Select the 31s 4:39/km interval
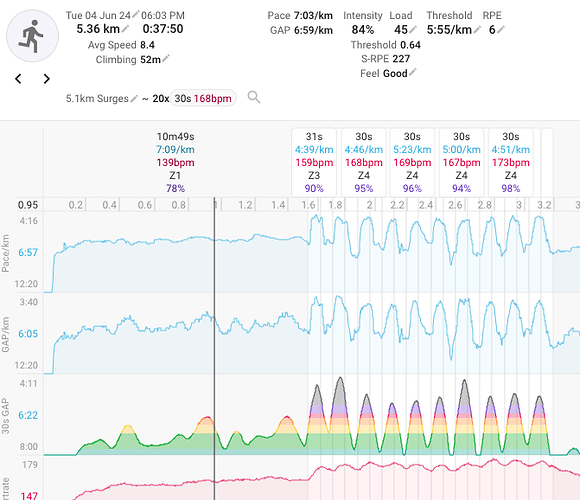This screenshot has height=500, width=580. (x=314, y=162)
